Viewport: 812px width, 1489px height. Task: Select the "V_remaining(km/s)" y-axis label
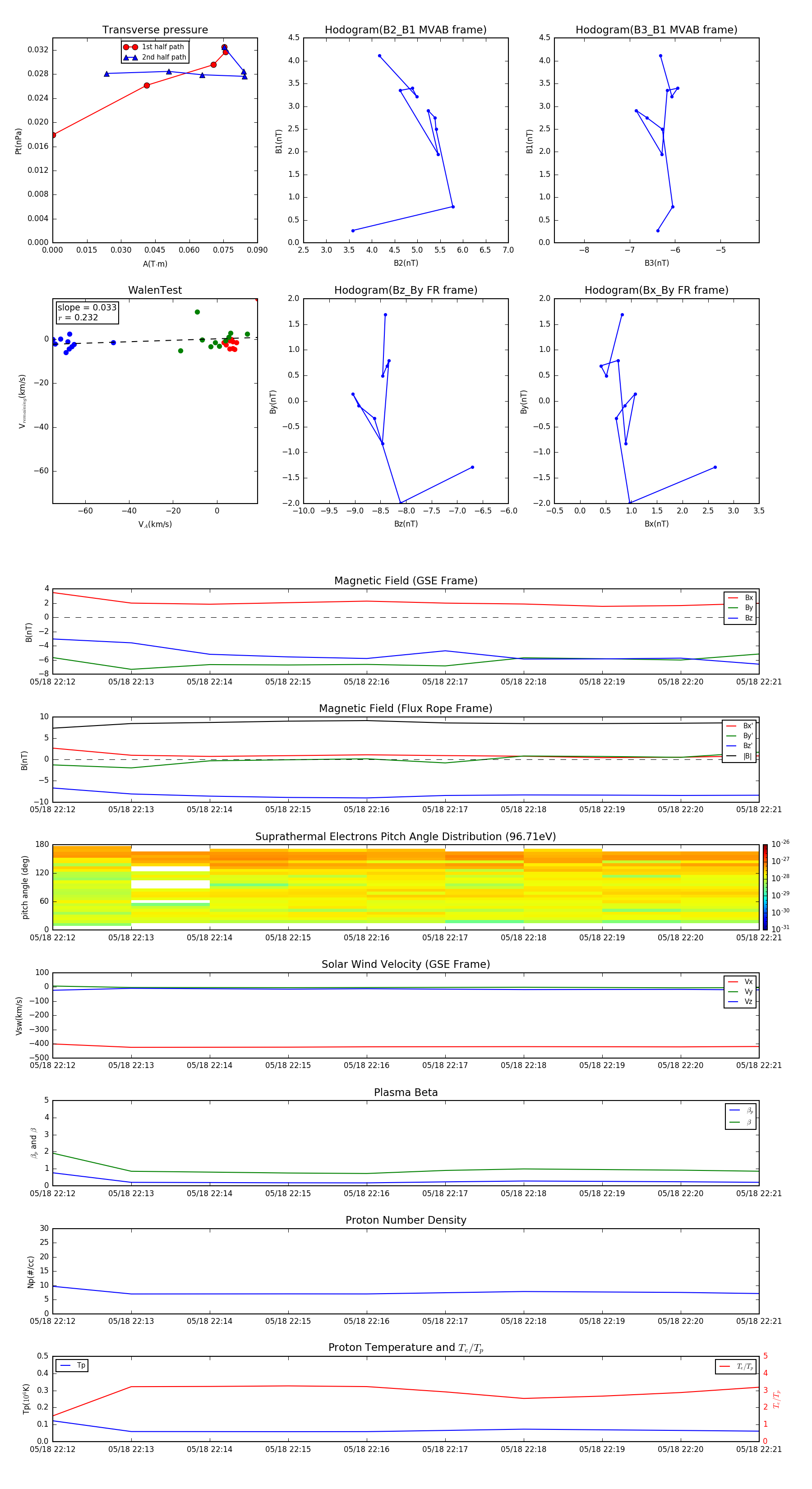click(22, 401)
